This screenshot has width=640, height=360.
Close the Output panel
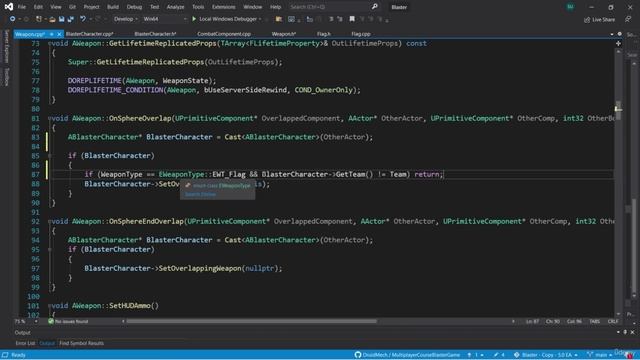coord(632,332)
